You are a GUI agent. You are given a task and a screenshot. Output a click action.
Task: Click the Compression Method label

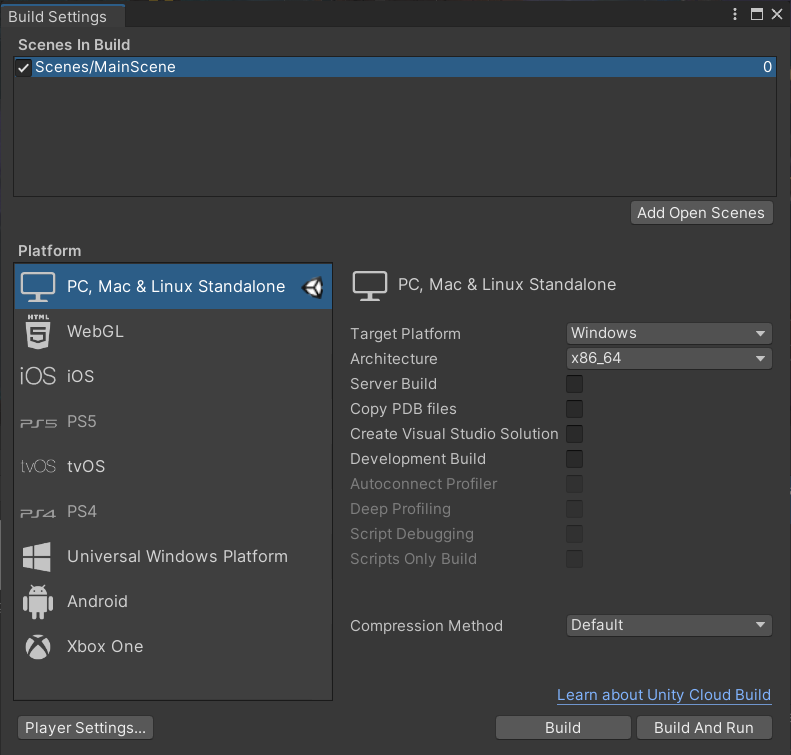pos(427,626)
